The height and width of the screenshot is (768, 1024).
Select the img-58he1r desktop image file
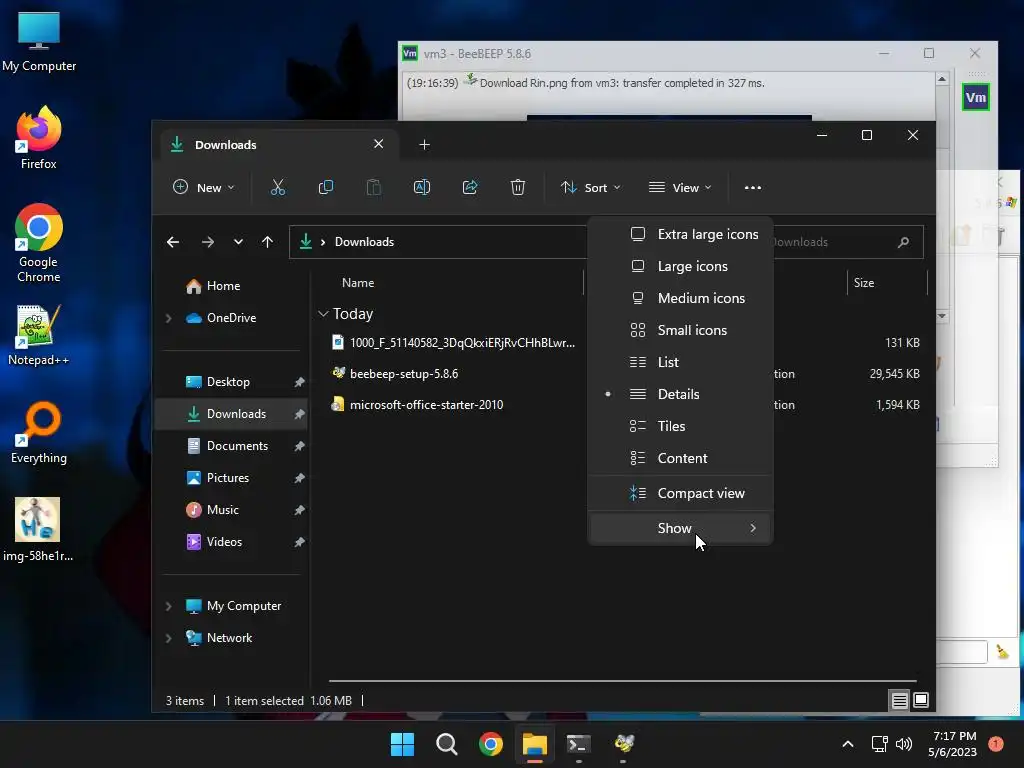click(x=38, y=530)
